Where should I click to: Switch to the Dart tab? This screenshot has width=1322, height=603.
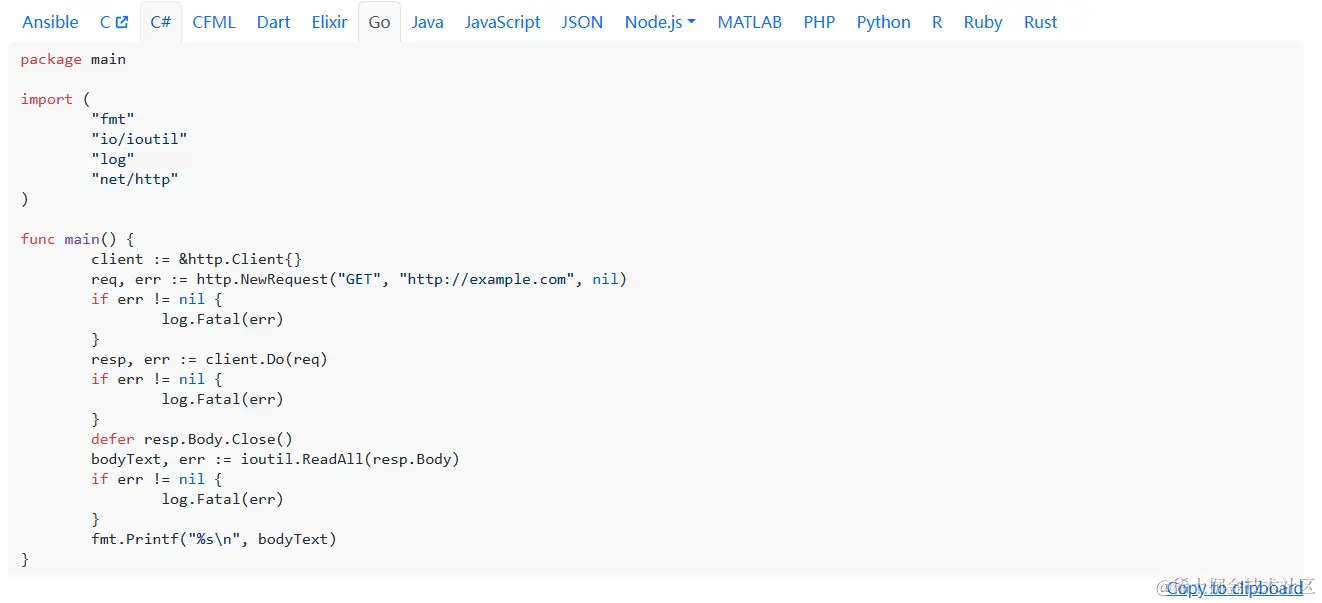[x=273, y=22]
